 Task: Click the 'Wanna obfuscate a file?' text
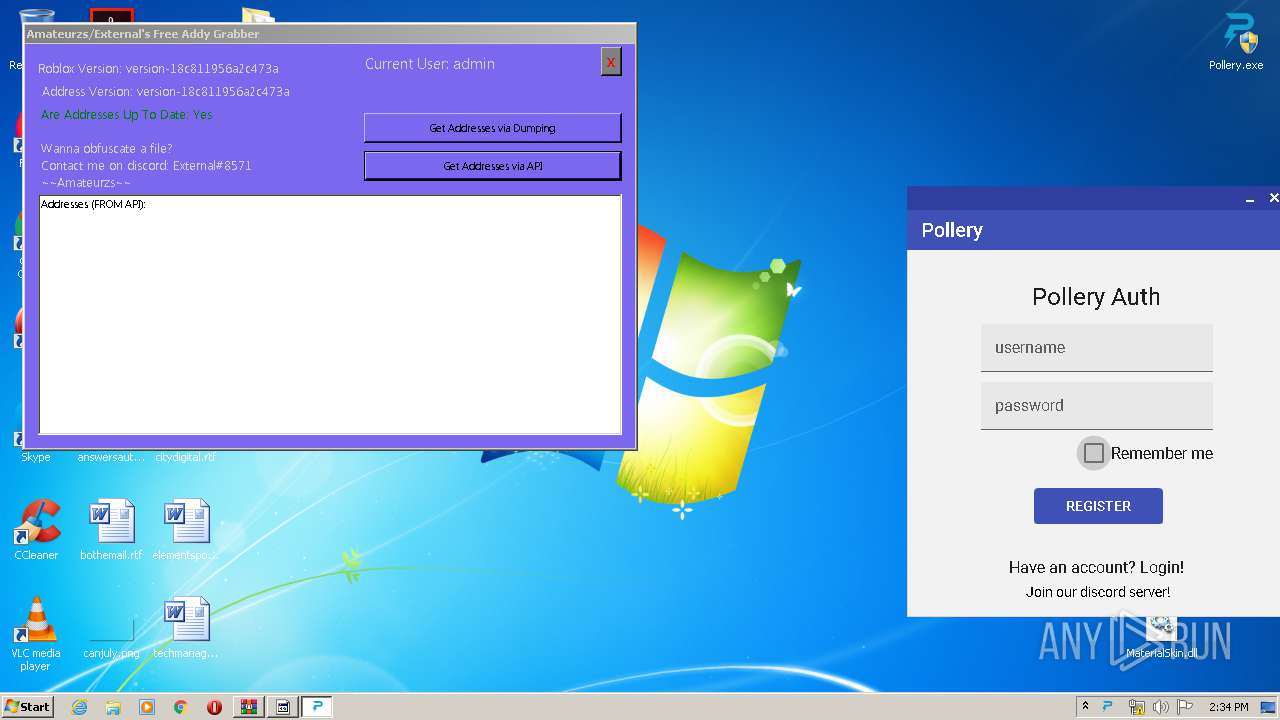(106, 149)
